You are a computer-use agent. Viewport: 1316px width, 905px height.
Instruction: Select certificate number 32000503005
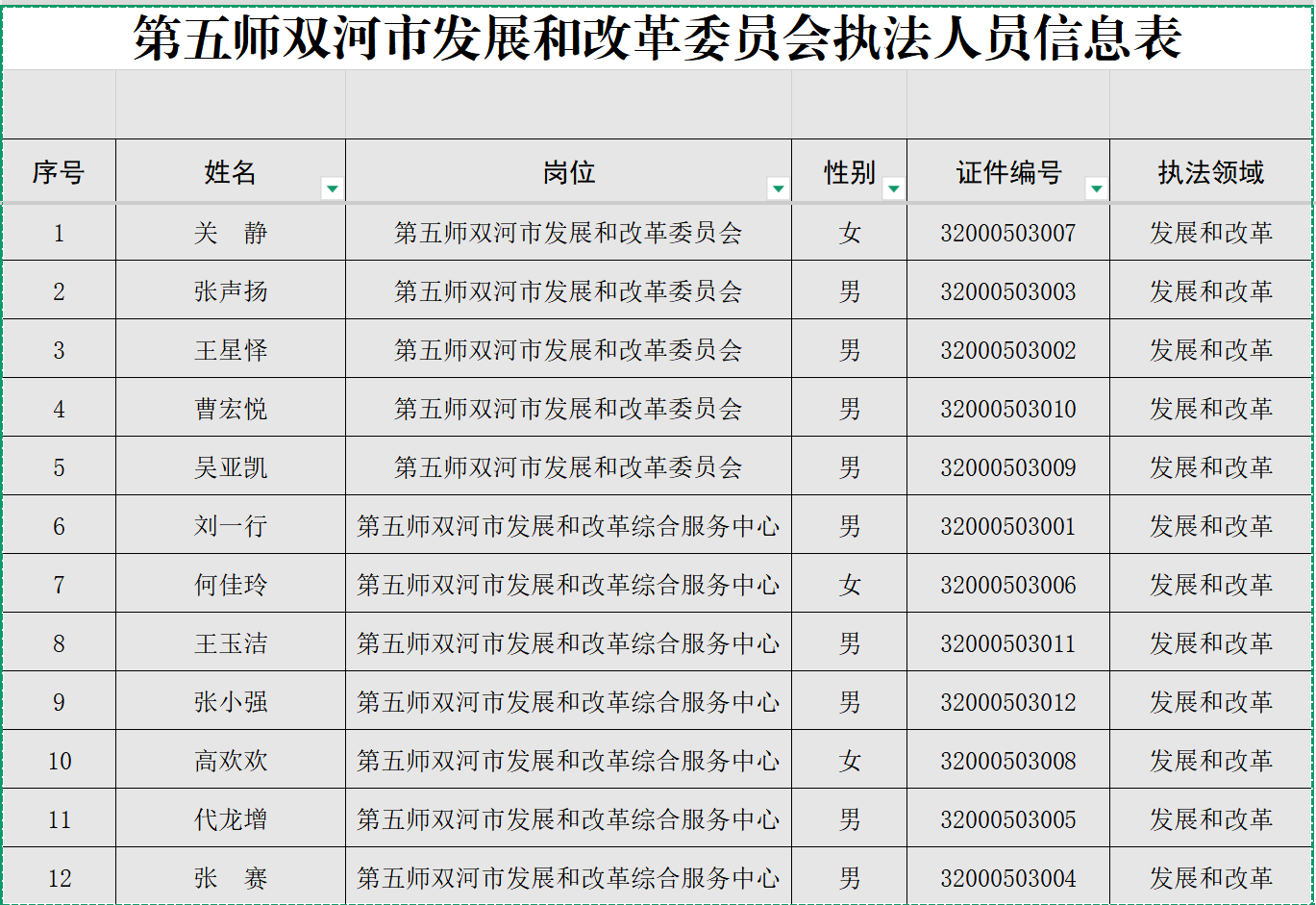(x=1008, y=819)
